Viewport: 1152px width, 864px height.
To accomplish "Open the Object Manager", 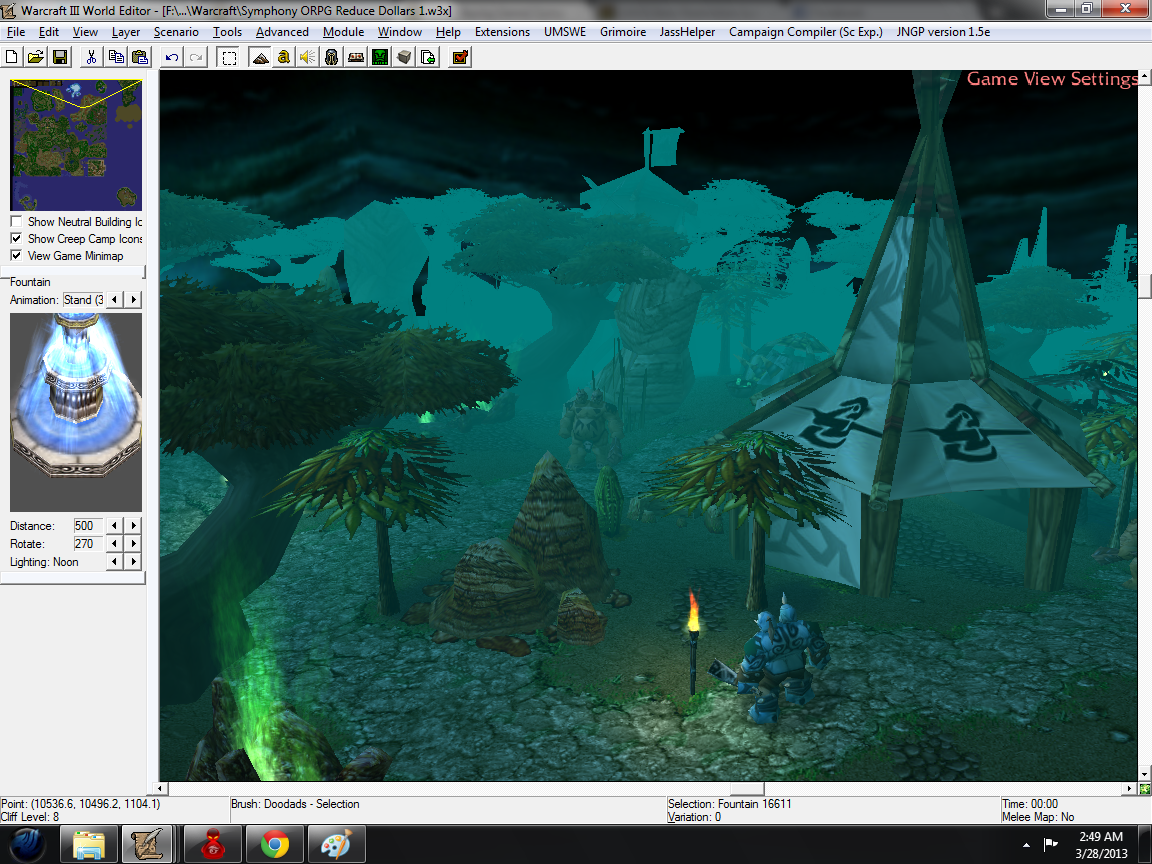I will 404,57.
